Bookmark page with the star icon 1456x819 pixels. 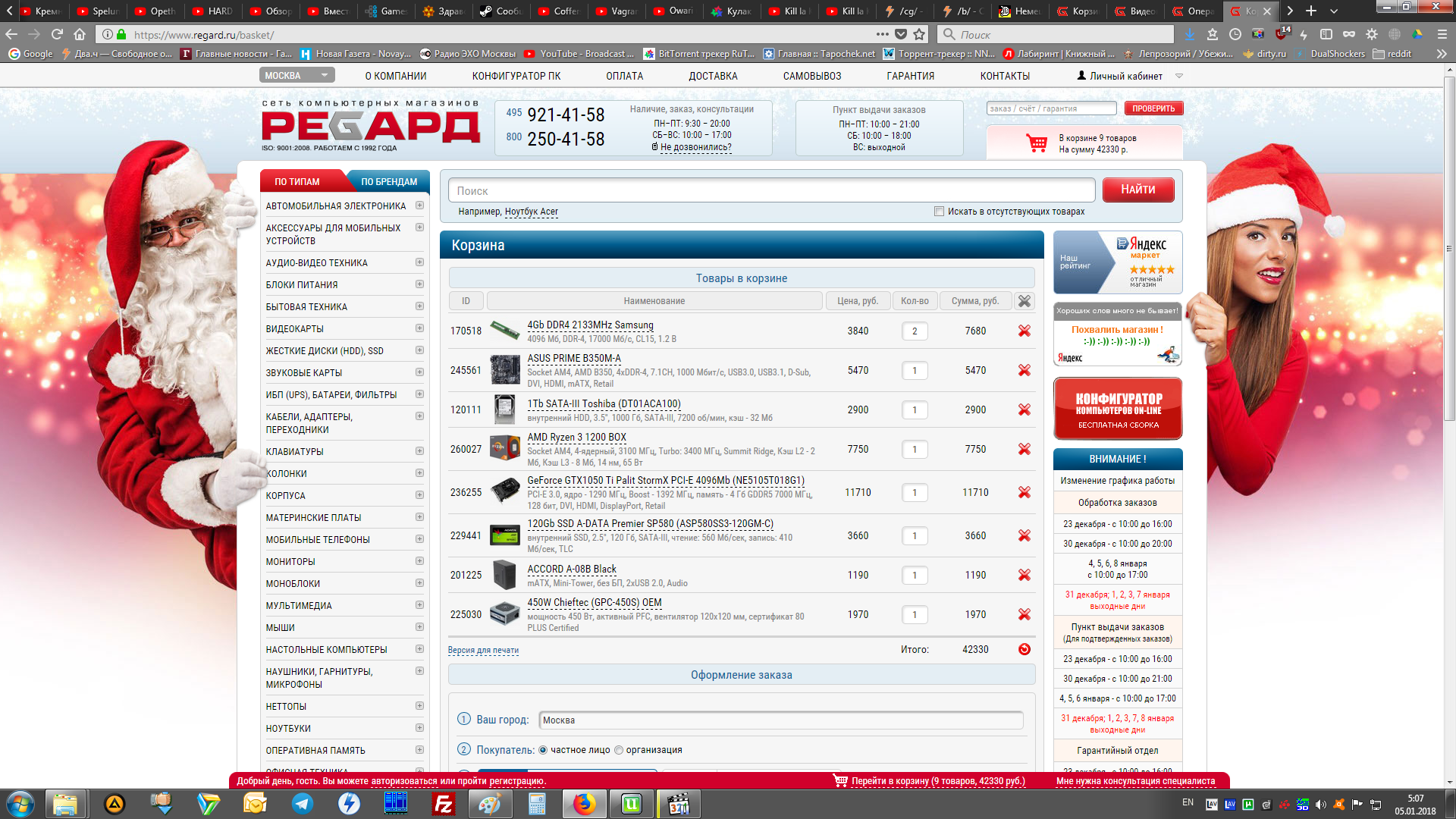(x=919, y=34)
